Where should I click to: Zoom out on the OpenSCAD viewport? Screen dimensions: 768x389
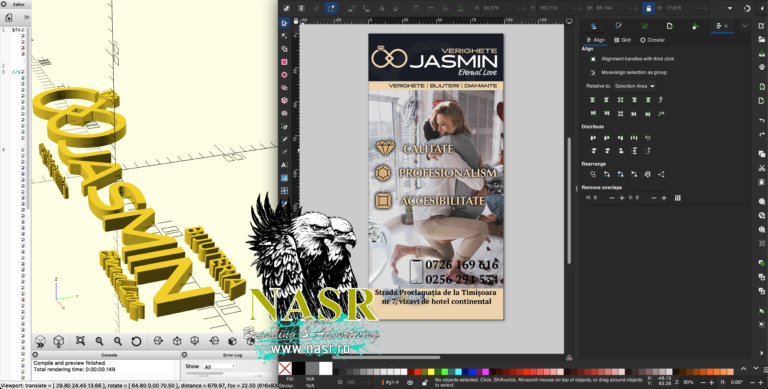[x=118, y=341]
